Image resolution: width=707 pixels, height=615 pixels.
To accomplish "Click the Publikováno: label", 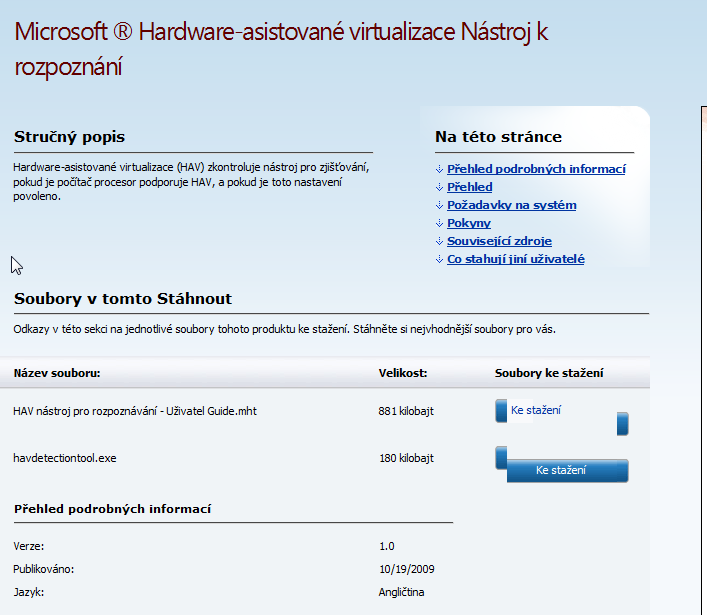I will (x=44, y=569).
